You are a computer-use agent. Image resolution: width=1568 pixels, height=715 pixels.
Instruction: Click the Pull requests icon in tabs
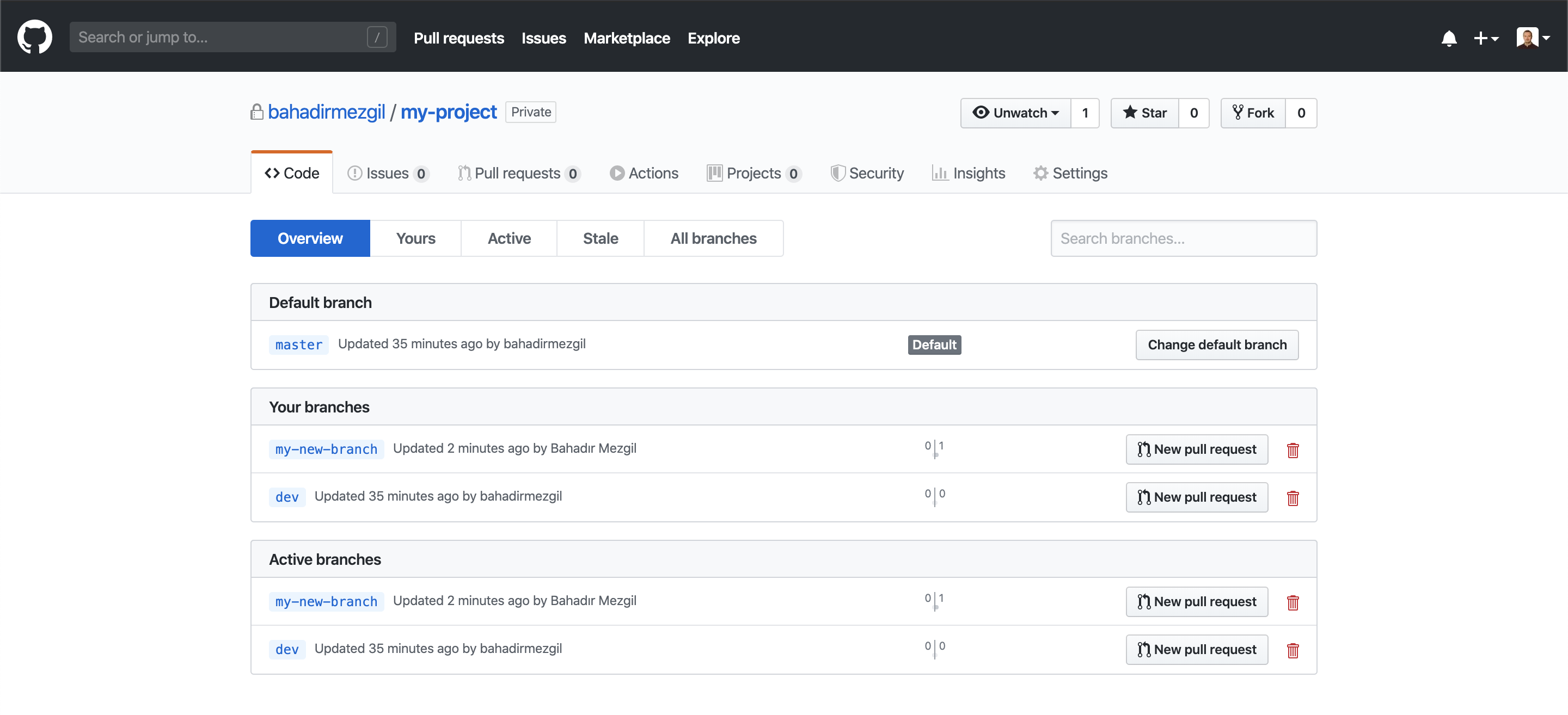point(464,173)
